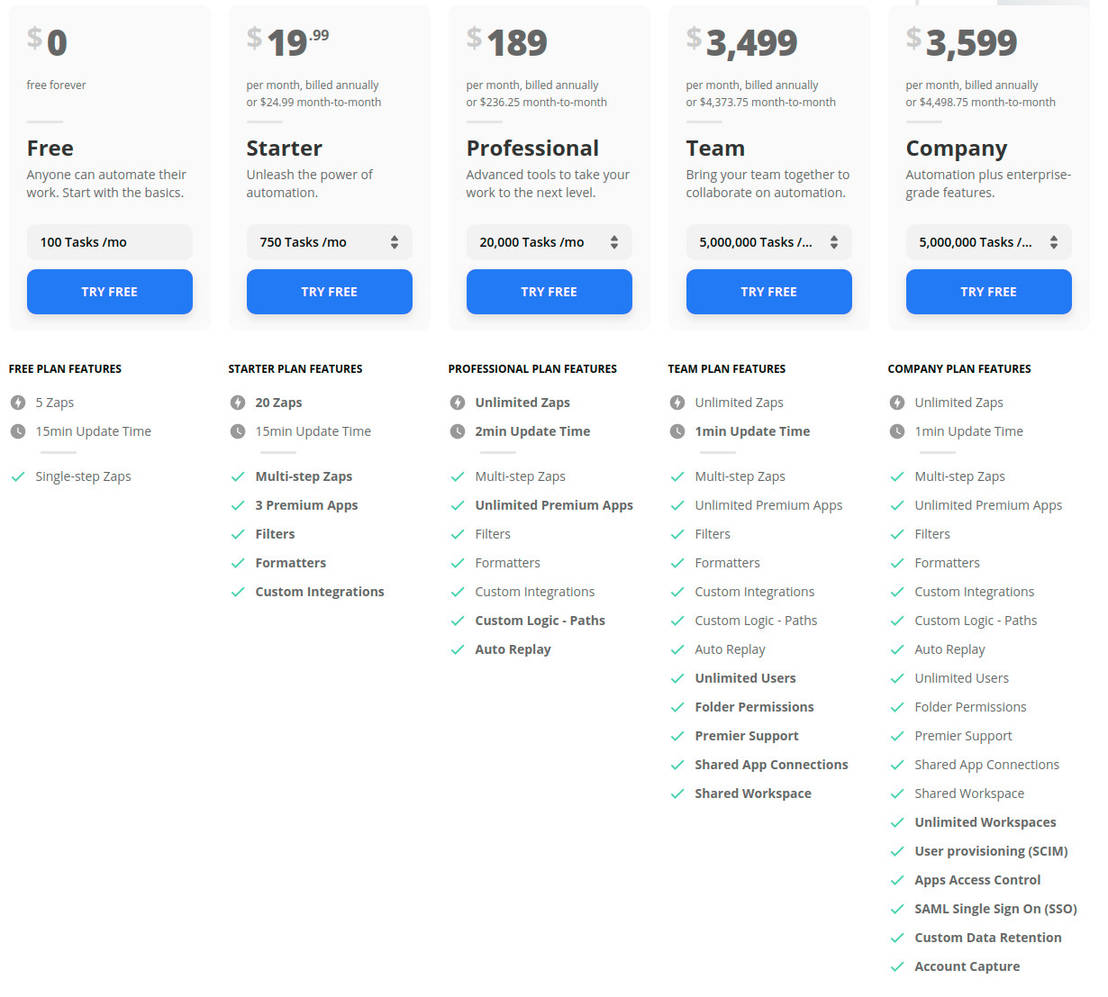
Task: Click the checkmark next to "Auto Replay" on Professional
Action: (458, 649)
